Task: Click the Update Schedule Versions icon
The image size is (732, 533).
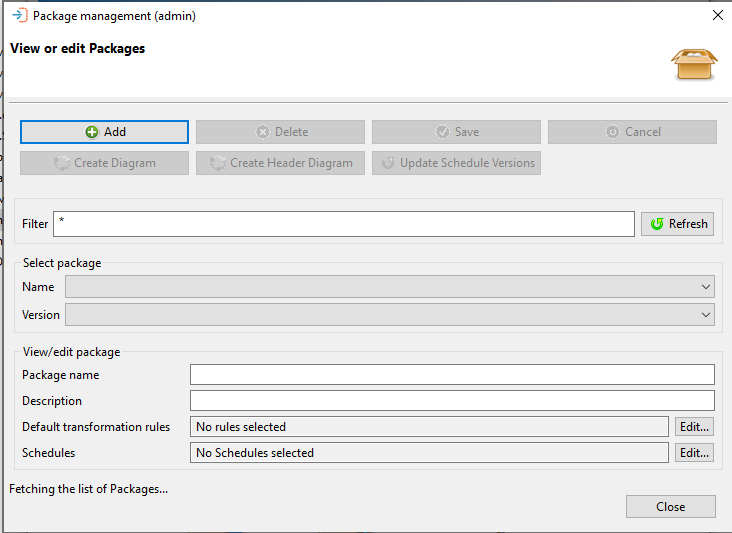Action: click(x=388, y=163)
